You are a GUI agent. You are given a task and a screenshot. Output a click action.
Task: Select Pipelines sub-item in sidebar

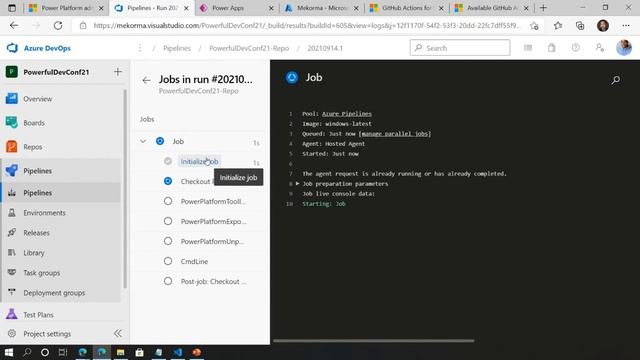point(37,193)
